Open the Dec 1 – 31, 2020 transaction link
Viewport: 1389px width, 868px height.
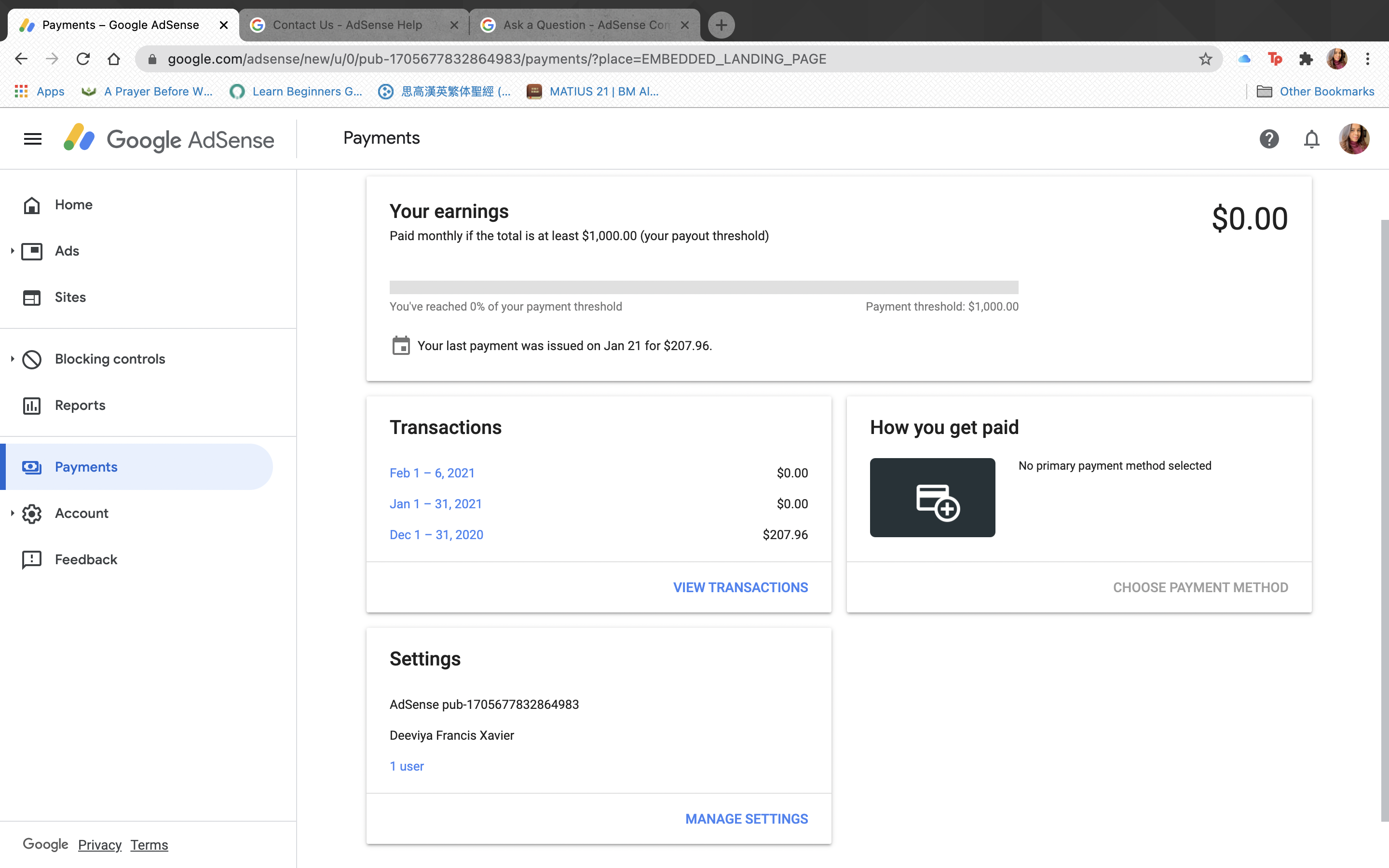click(436, 534)
